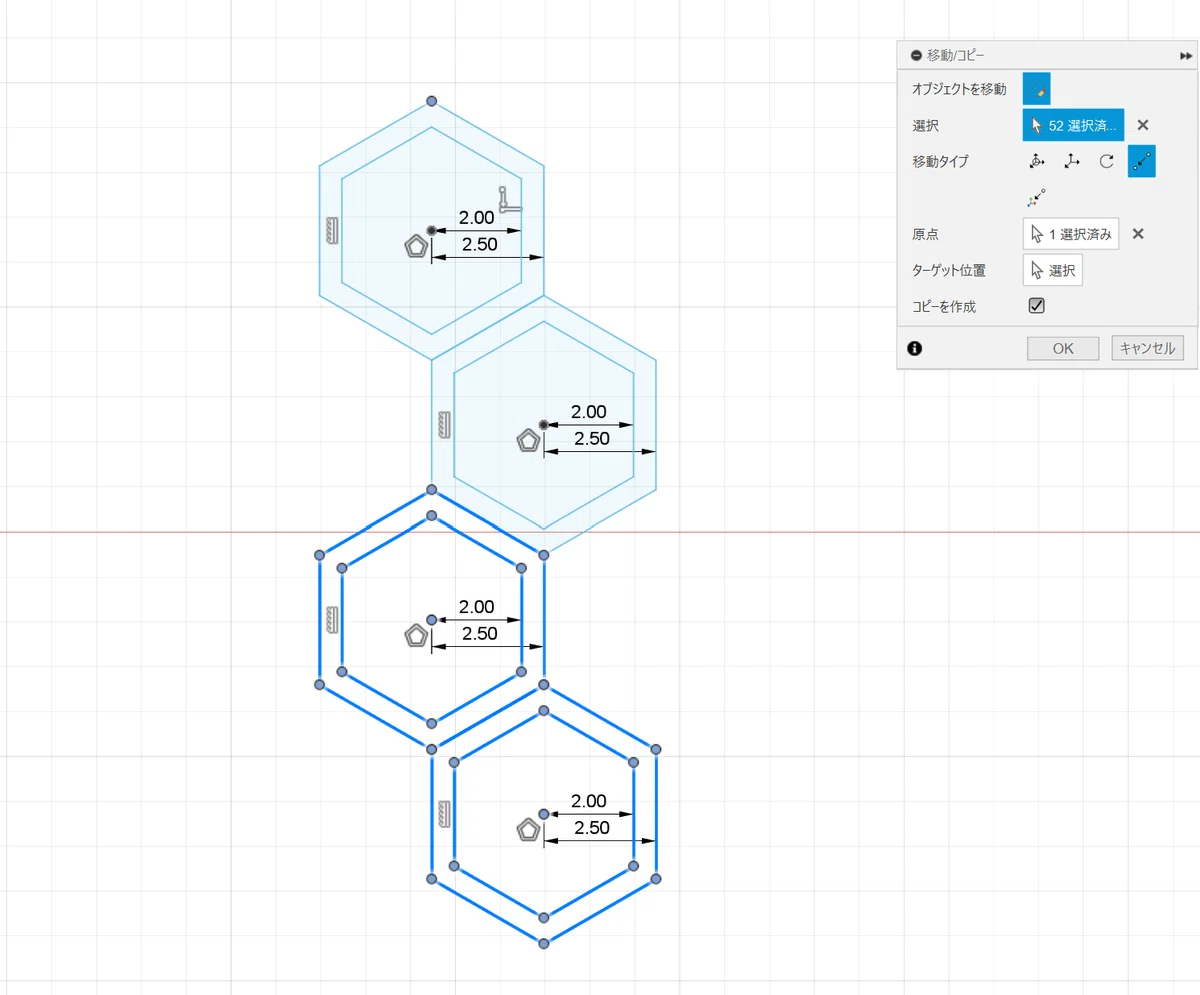Clear the 52 selected objects with the X
The image size is (1200, 995).
[x=1143, y=125]
